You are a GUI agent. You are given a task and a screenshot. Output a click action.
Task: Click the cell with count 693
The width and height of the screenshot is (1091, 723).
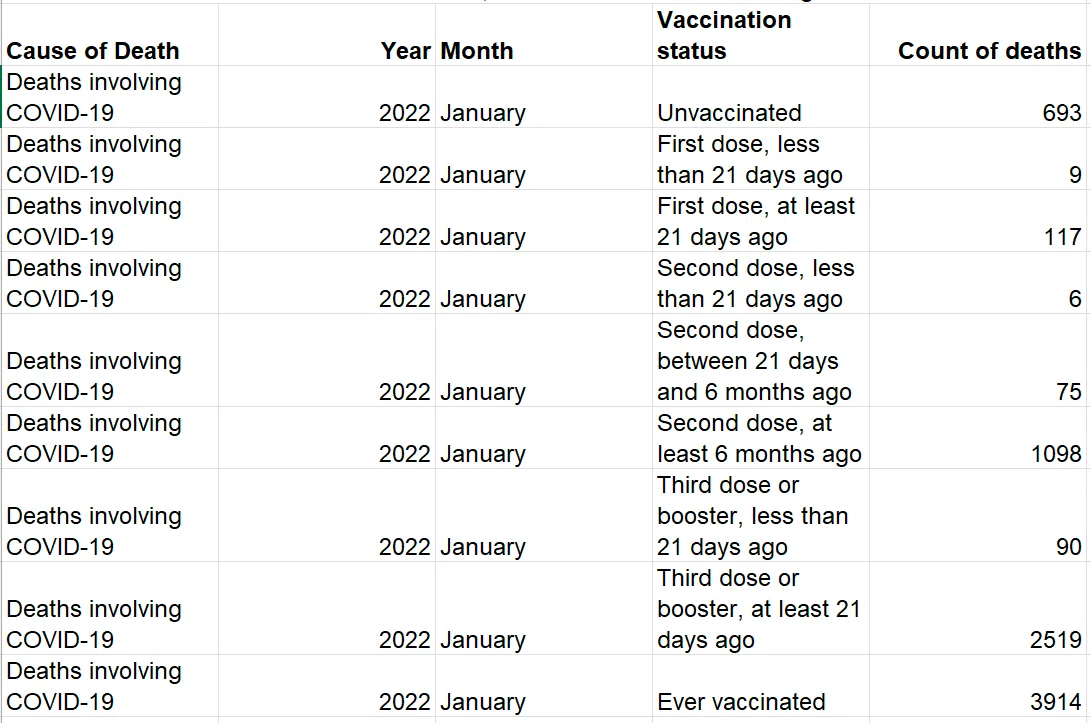(978, 97)
